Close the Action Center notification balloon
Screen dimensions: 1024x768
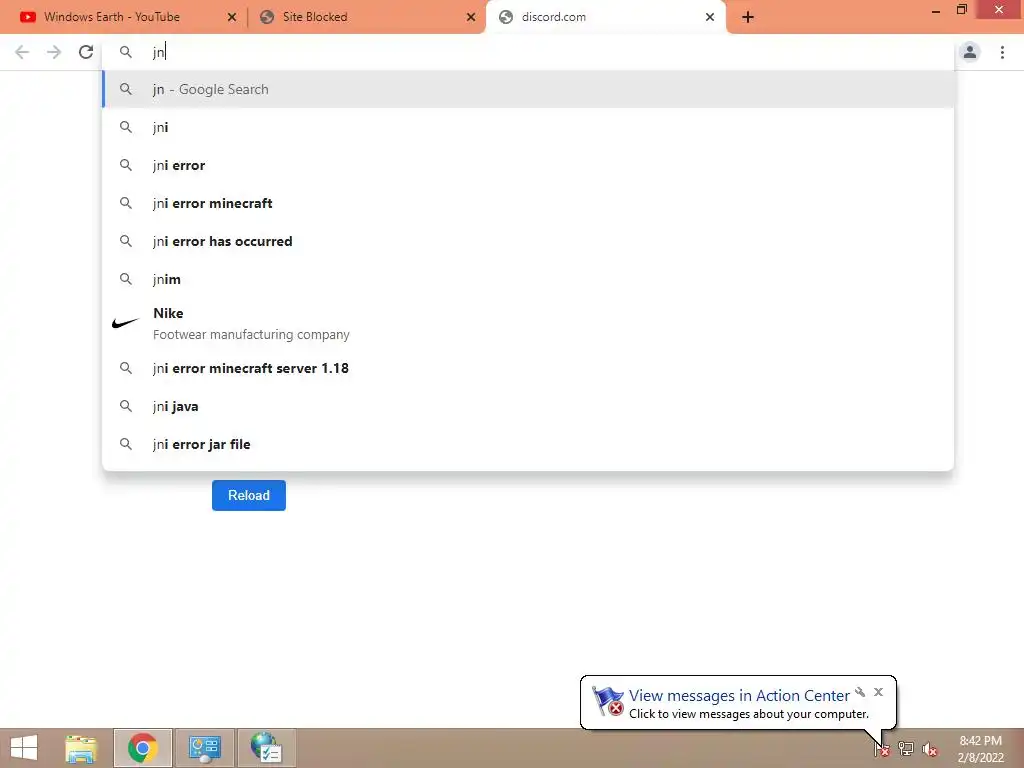pos(878,692)
